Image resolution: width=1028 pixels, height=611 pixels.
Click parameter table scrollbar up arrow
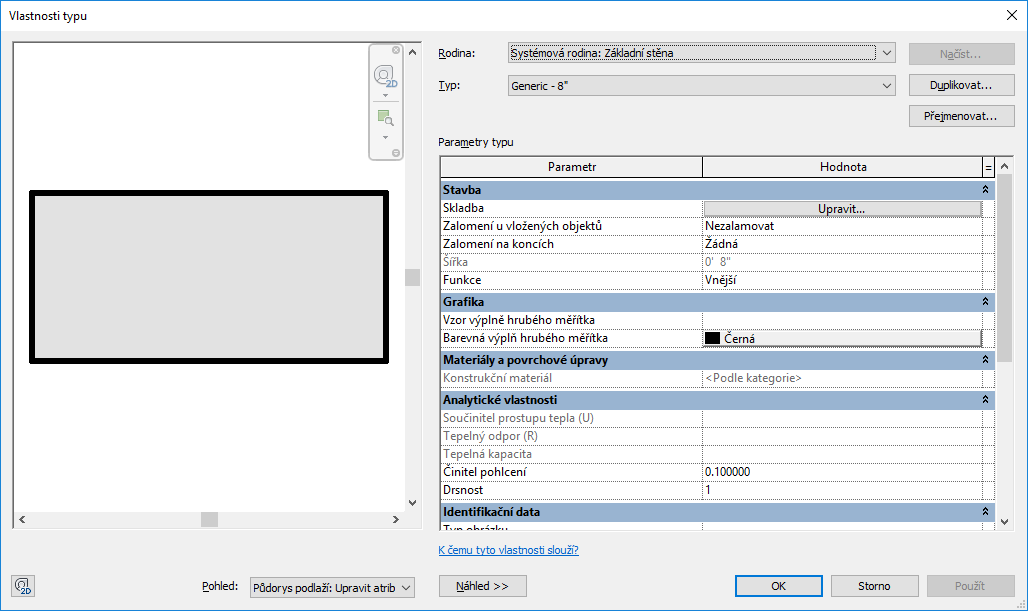[1004, 167]
